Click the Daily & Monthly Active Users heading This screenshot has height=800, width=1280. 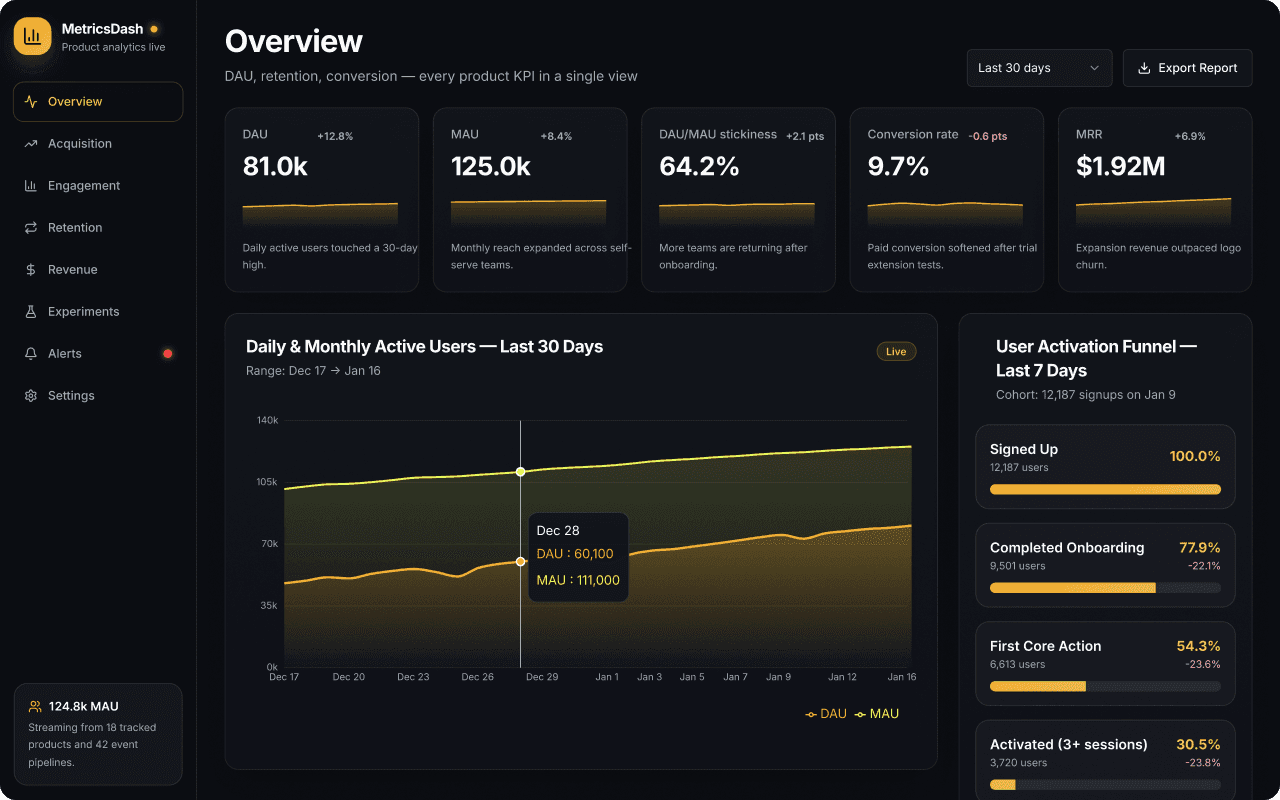coord(424,347)
